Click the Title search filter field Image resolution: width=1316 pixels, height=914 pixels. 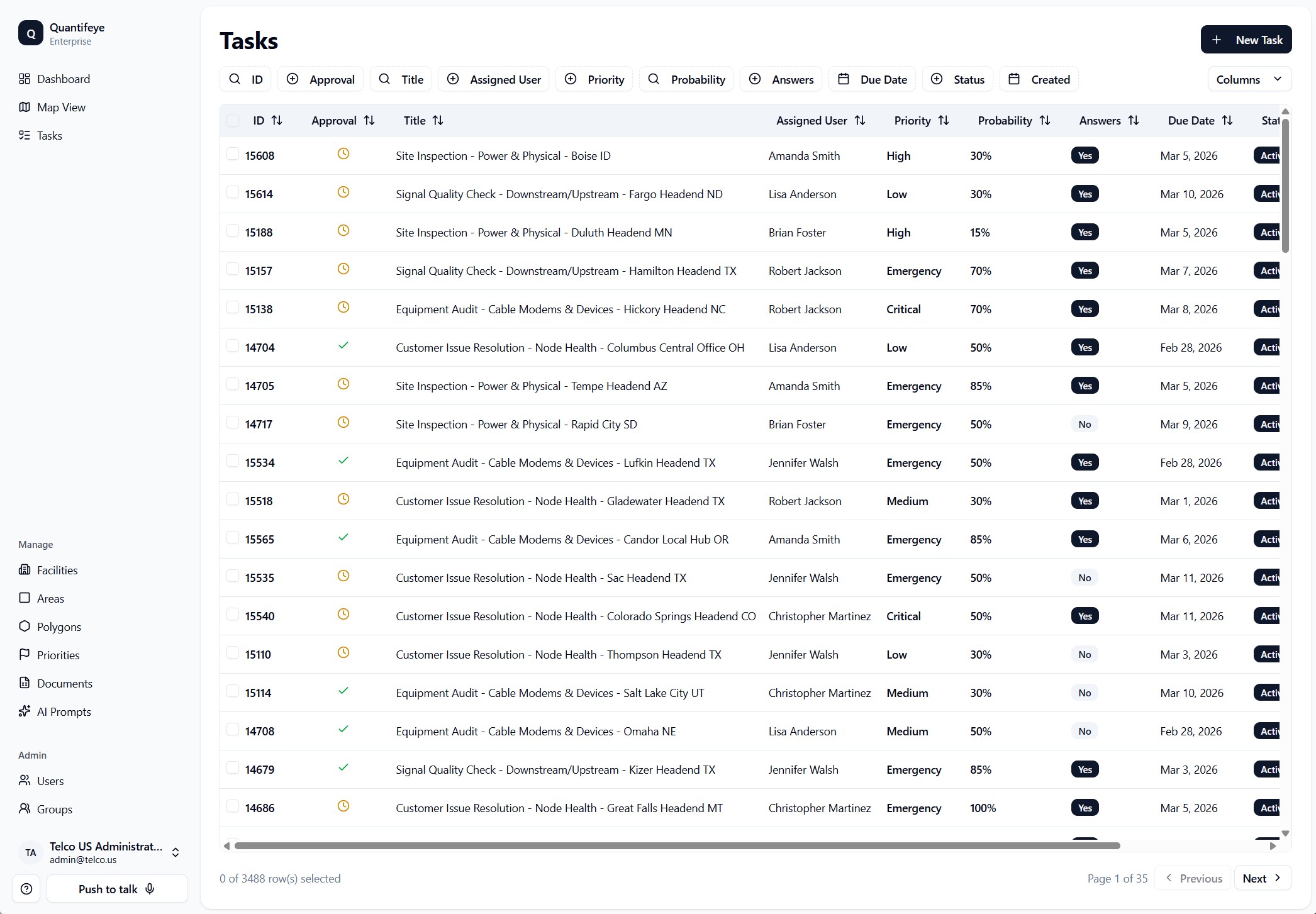tap(401, 79)
